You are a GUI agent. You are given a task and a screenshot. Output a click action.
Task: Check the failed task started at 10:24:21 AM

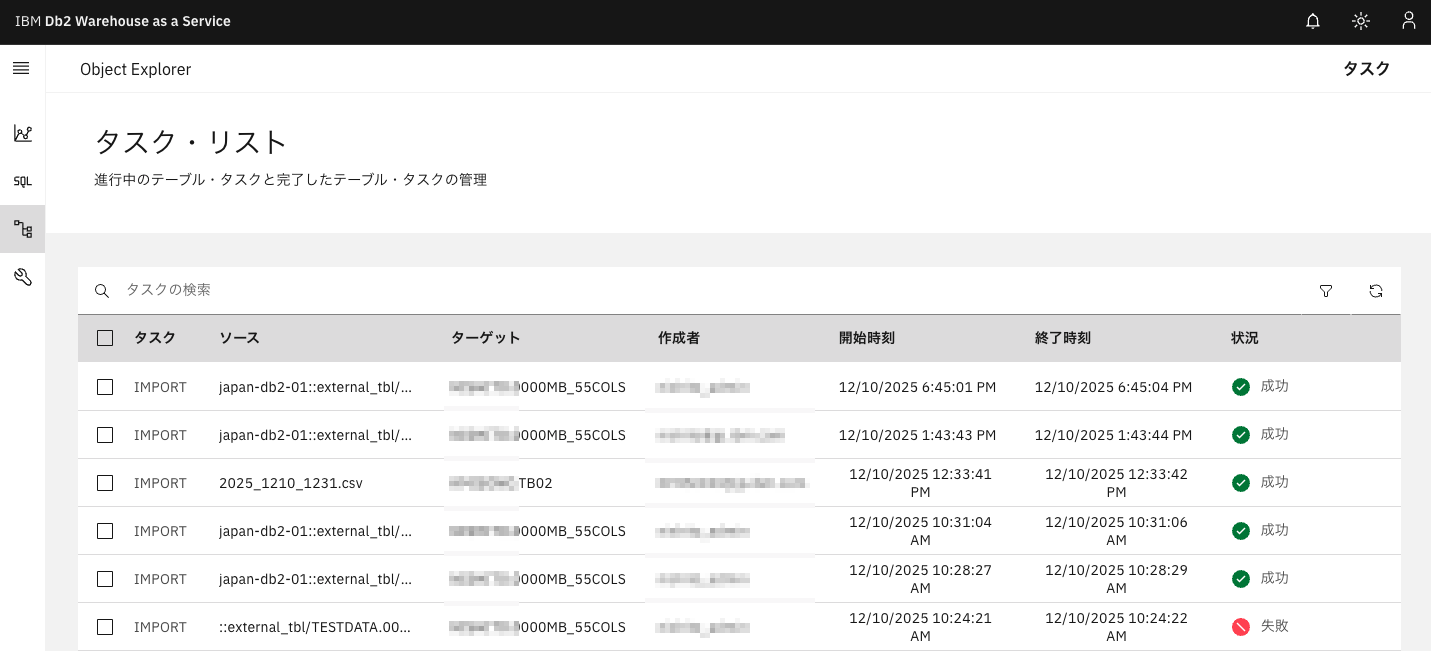click(105, 627)
